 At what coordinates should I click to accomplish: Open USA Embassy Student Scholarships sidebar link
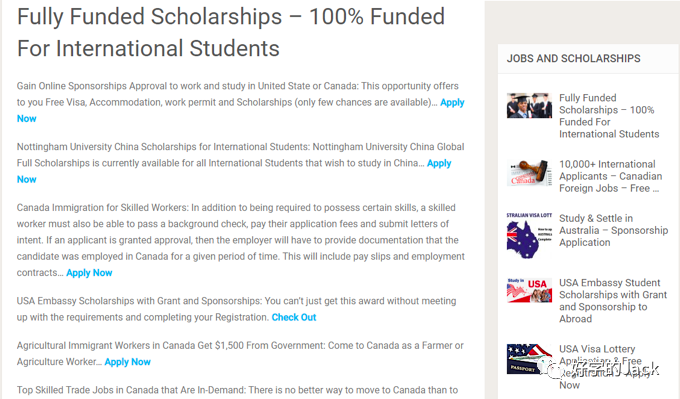point(613,301)
